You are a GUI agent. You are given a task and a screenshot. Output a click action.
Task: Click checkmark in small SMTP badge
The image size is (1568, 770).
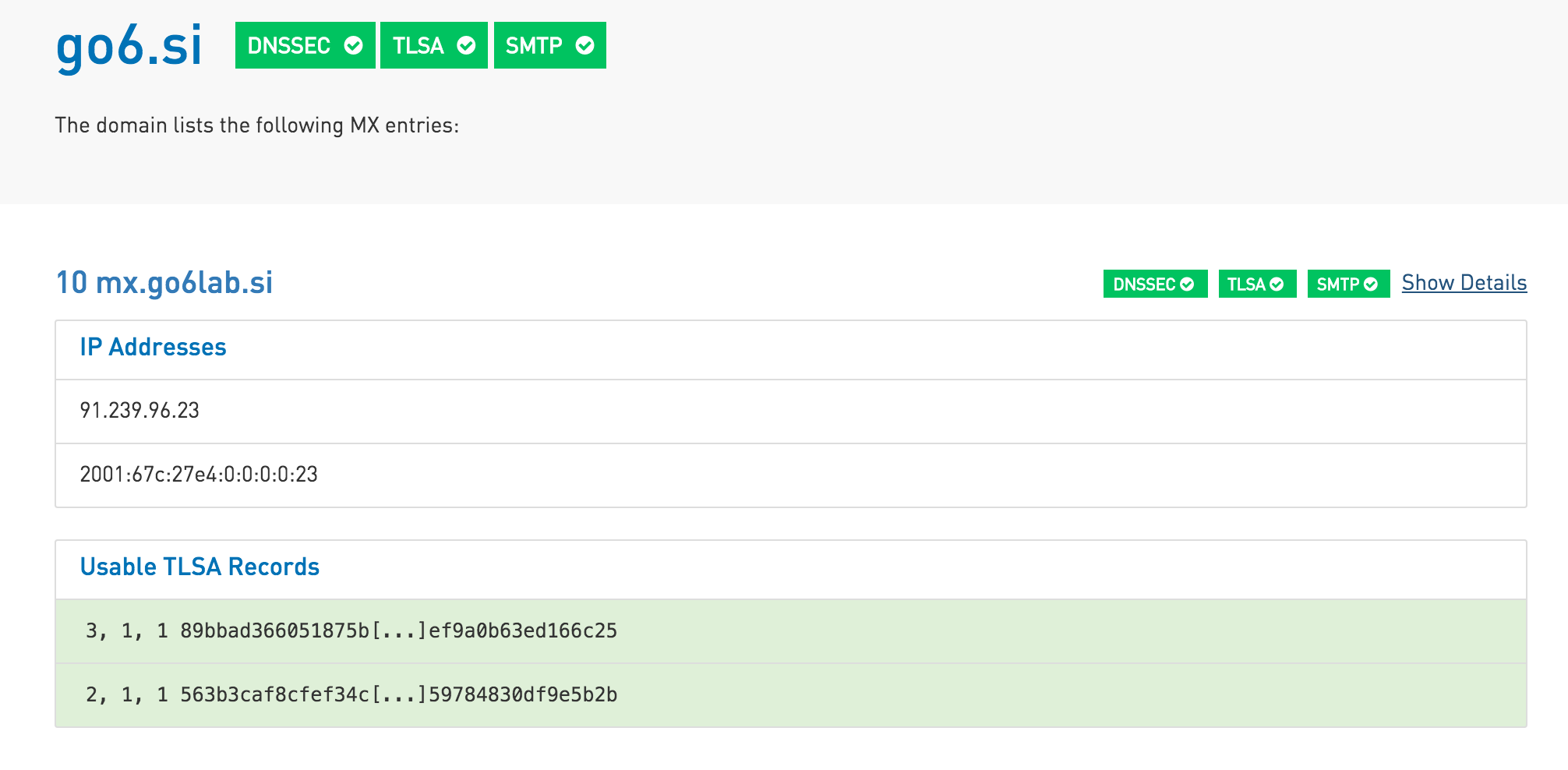[x=1371, y=284]
